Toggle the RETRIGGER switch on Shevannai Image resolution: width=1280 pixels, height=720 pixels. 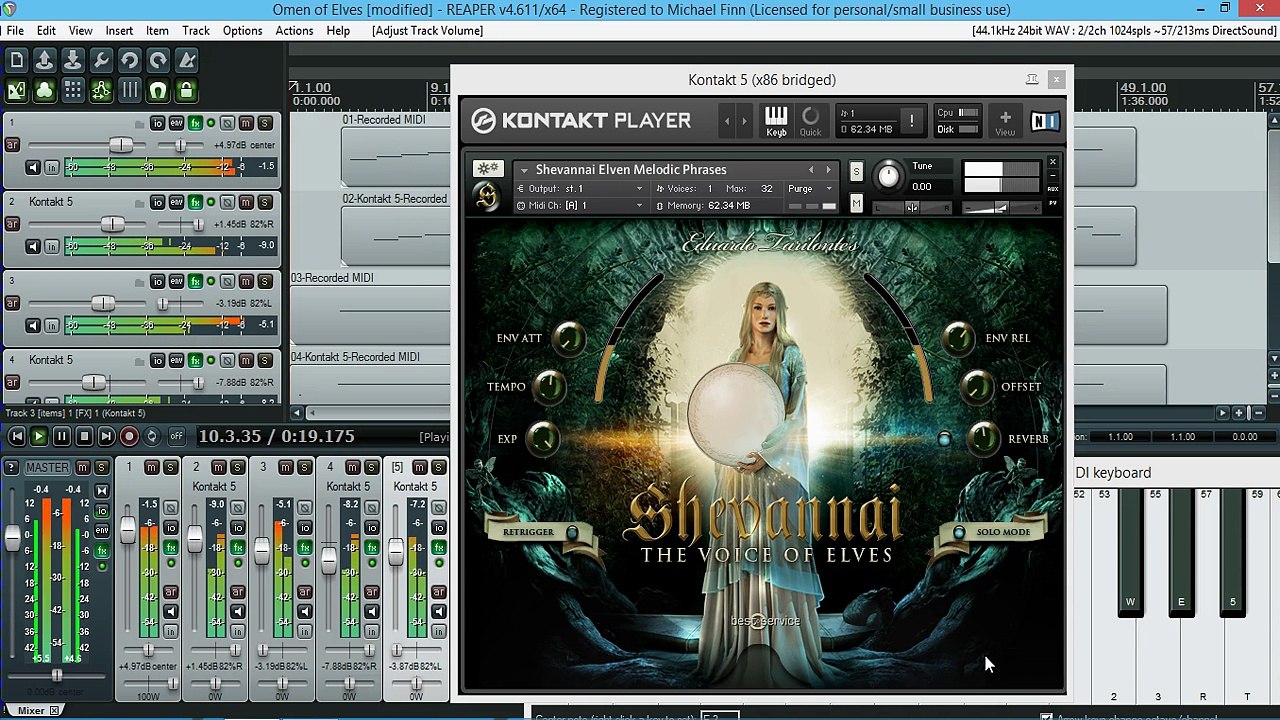pos(572,532)
